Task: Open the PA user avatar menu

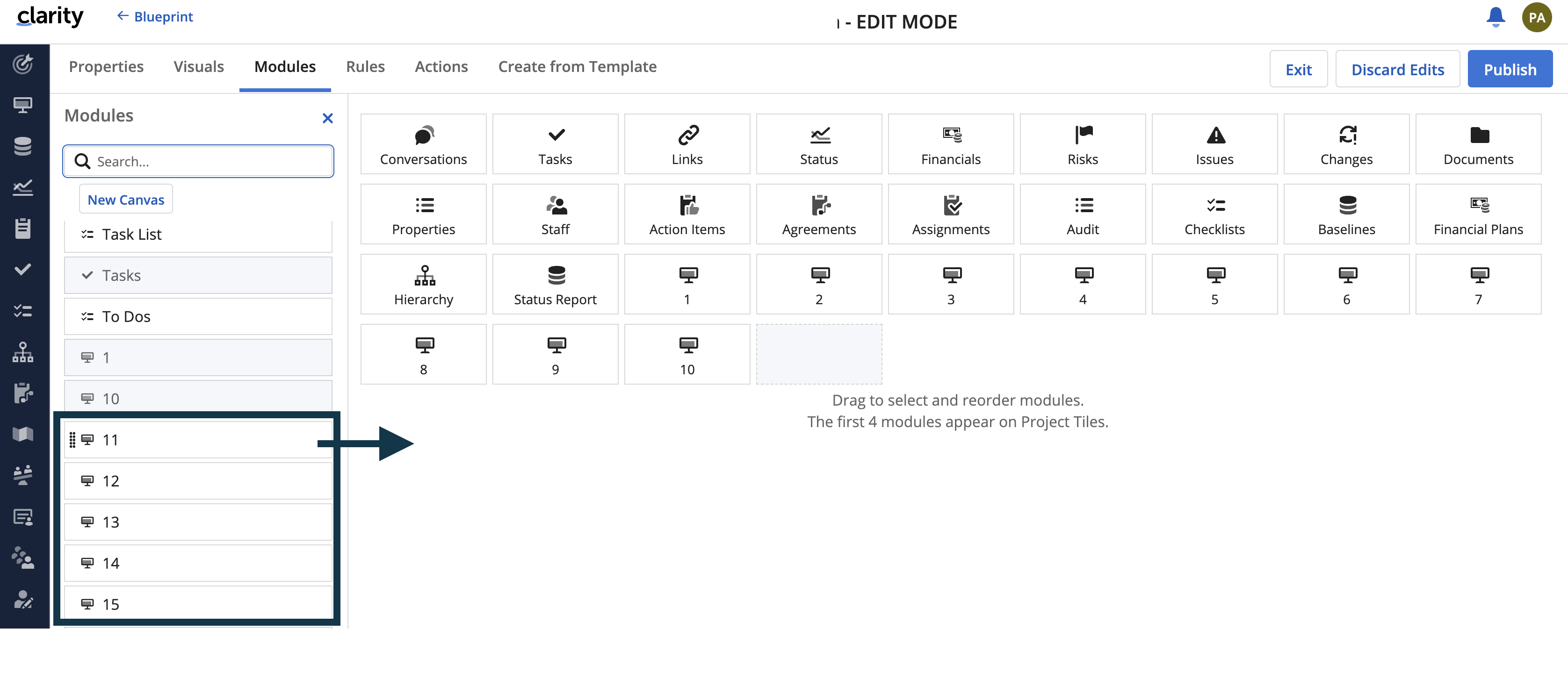Action: point(1536,17)
